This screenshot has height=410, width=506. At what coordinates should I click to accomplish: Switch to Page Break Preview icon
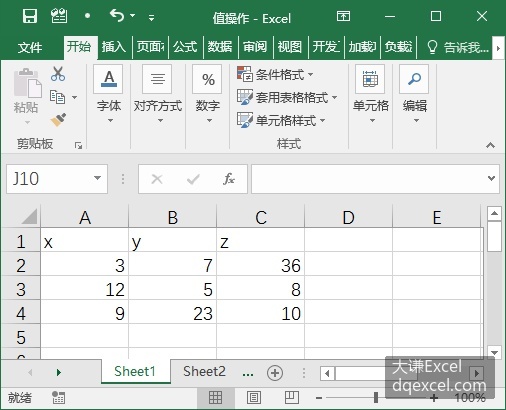click(292, 397)
